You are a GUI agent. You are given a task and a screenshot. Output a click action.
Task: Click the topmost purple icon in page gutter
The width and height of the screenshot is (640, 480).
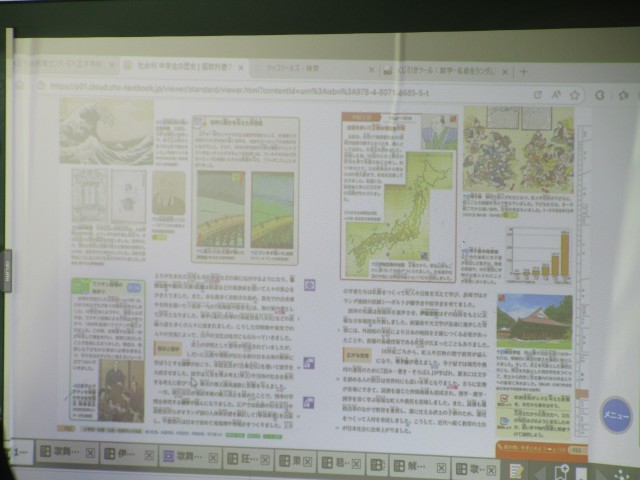309,285
